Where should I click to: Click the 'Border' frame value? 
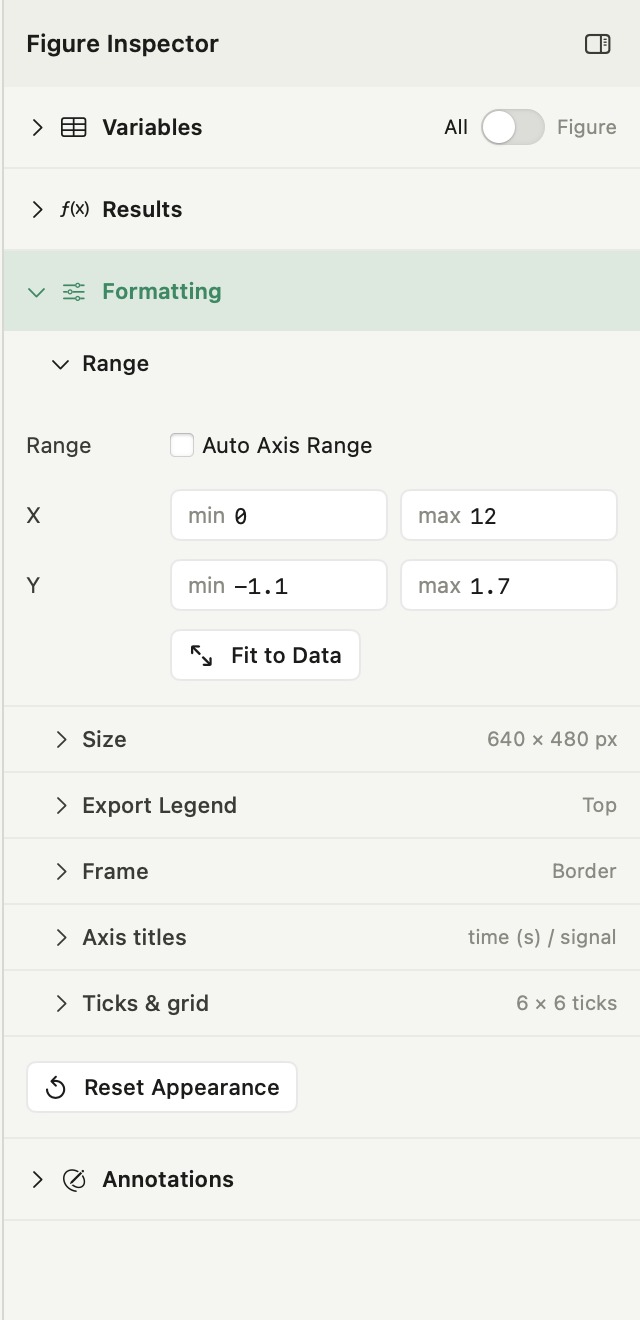click(x=584, y=871)
